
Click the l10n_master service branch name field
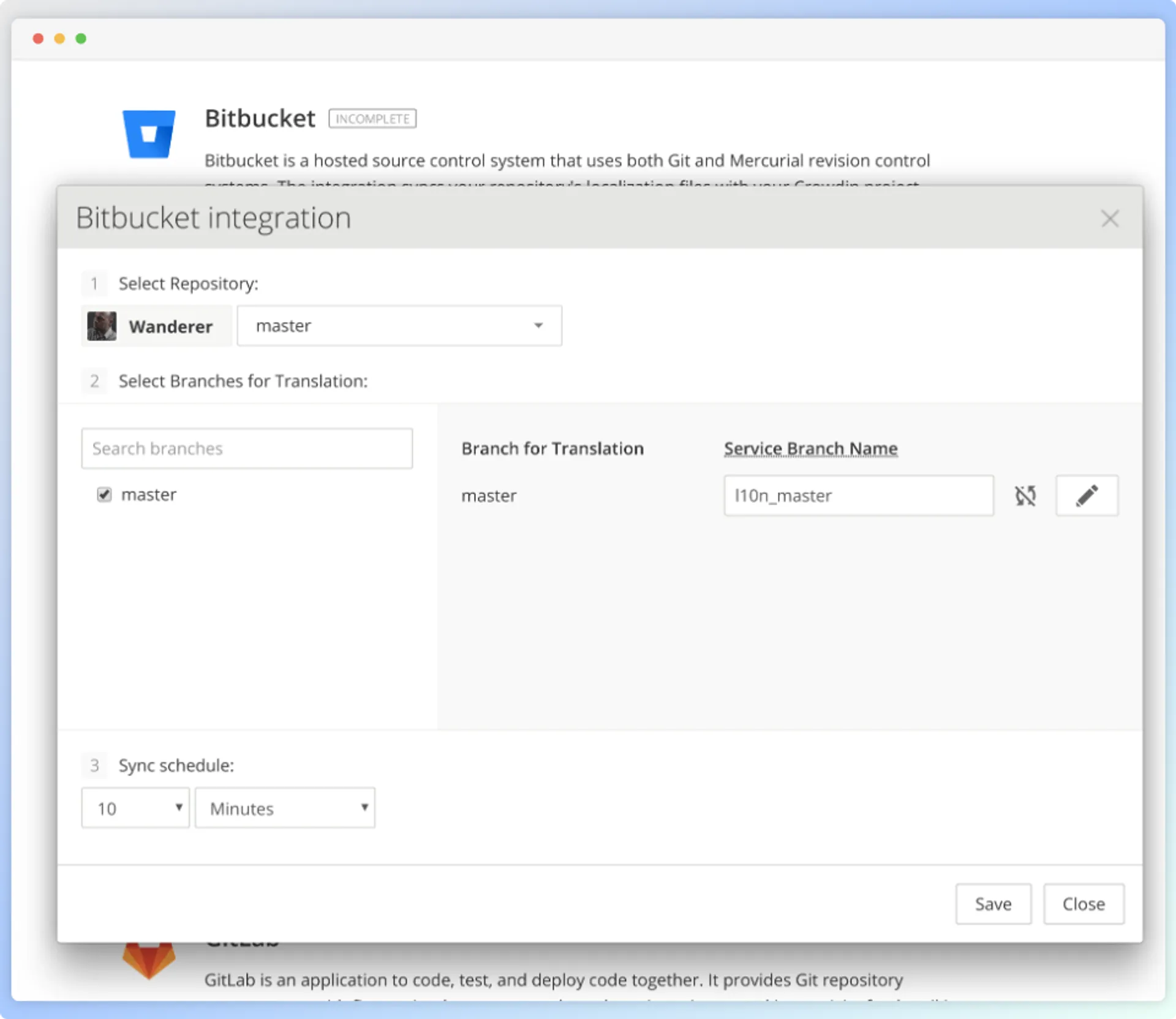pyautogui.click(x=859, y=495)
